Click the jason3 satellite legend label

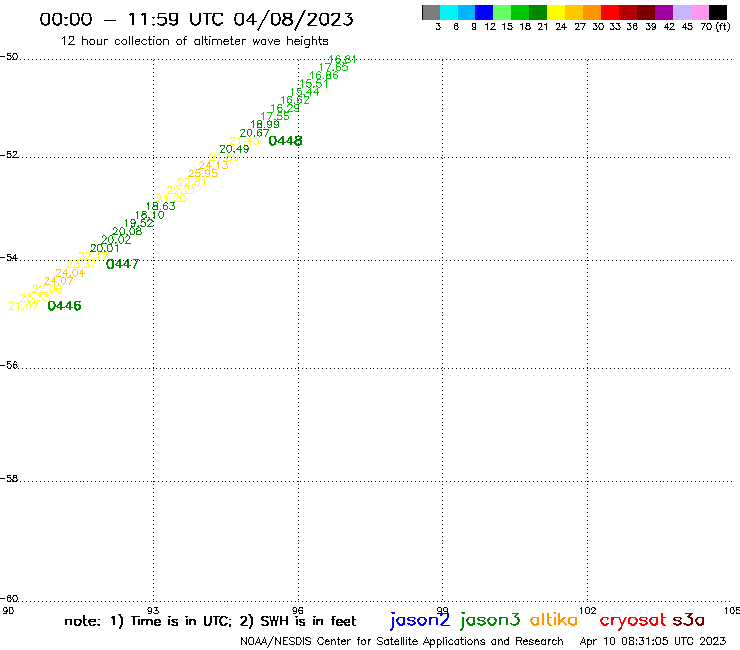click(x=490, y=620)
